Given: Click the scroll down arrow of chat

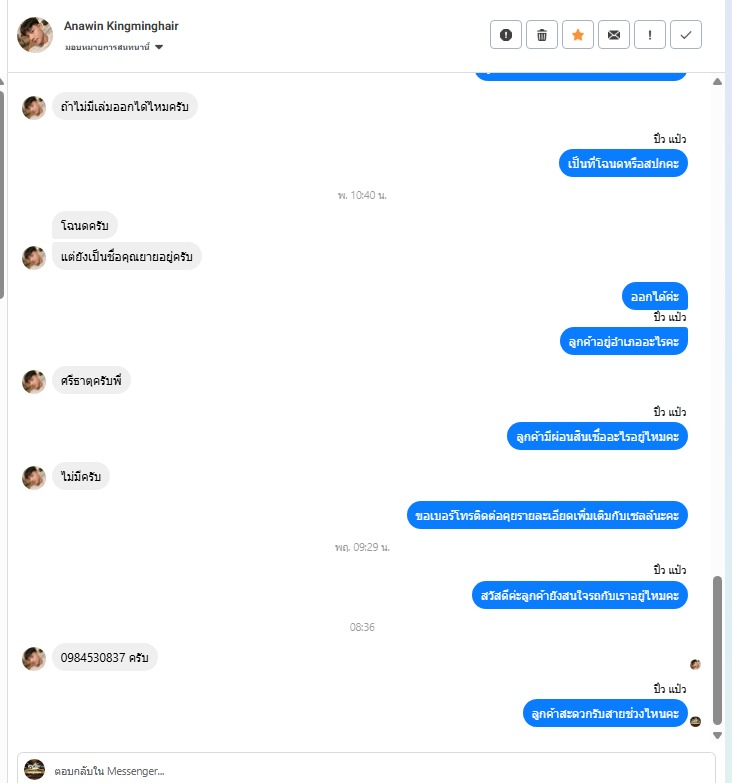Looking at the screenshot, I should tap(718, 735).
